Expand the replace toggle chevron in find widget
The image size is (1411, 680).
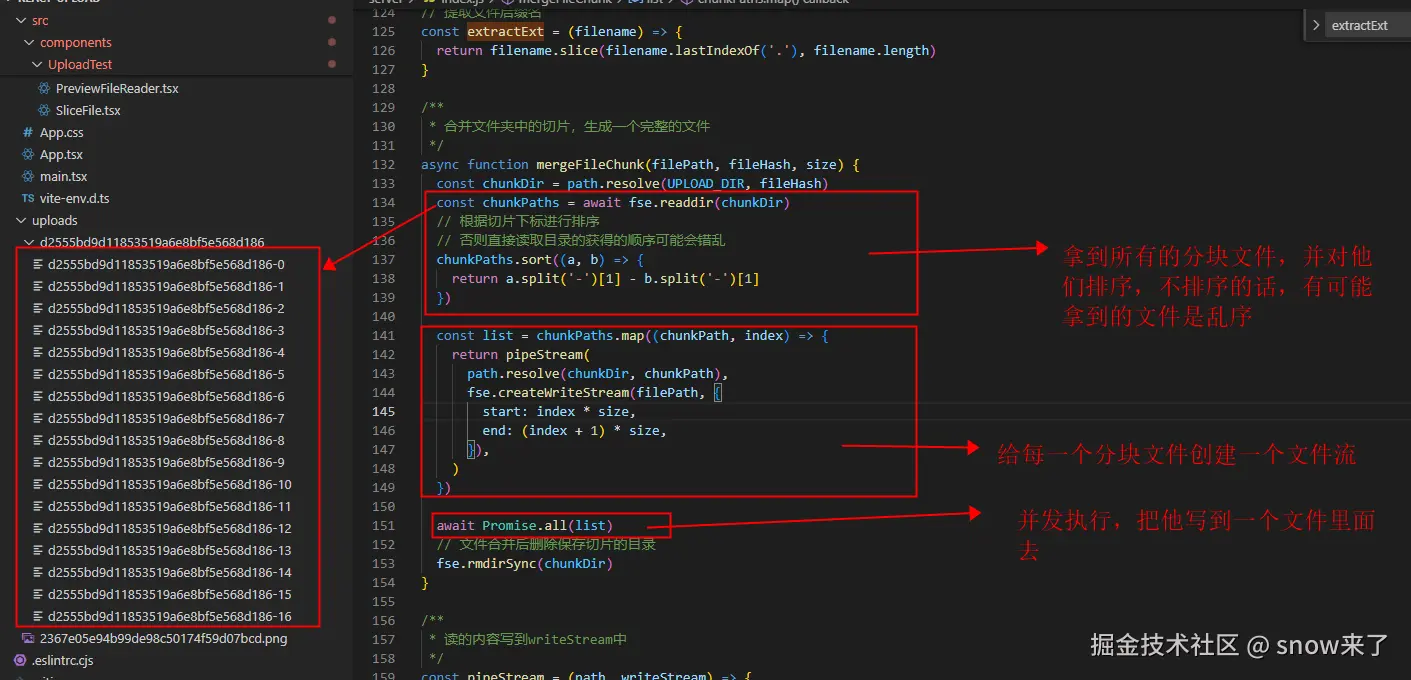click(x=1315, y=25)
